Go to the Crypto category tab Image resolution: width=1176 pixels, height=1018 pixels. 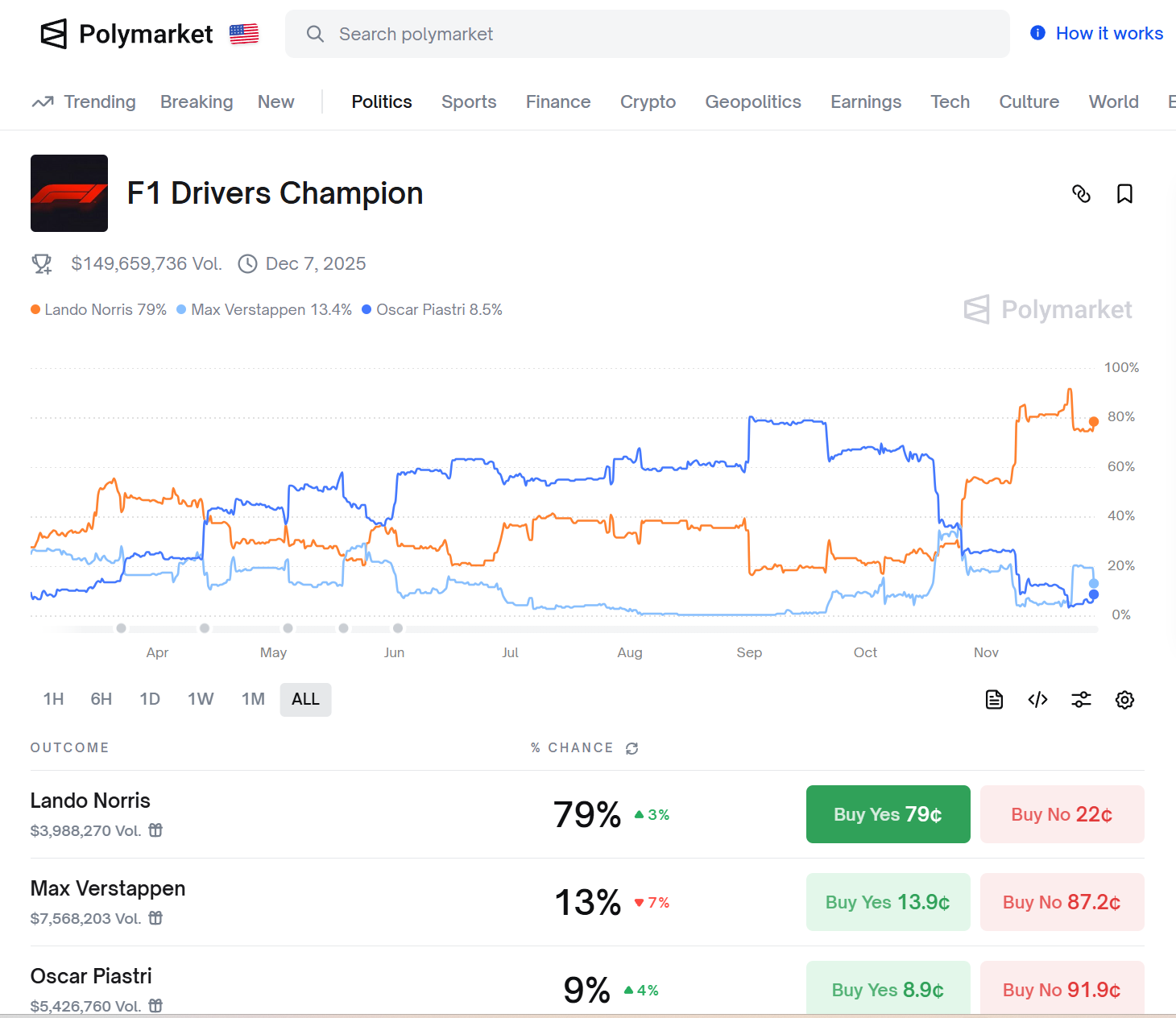pyautogui.click(x=648, y=102)
